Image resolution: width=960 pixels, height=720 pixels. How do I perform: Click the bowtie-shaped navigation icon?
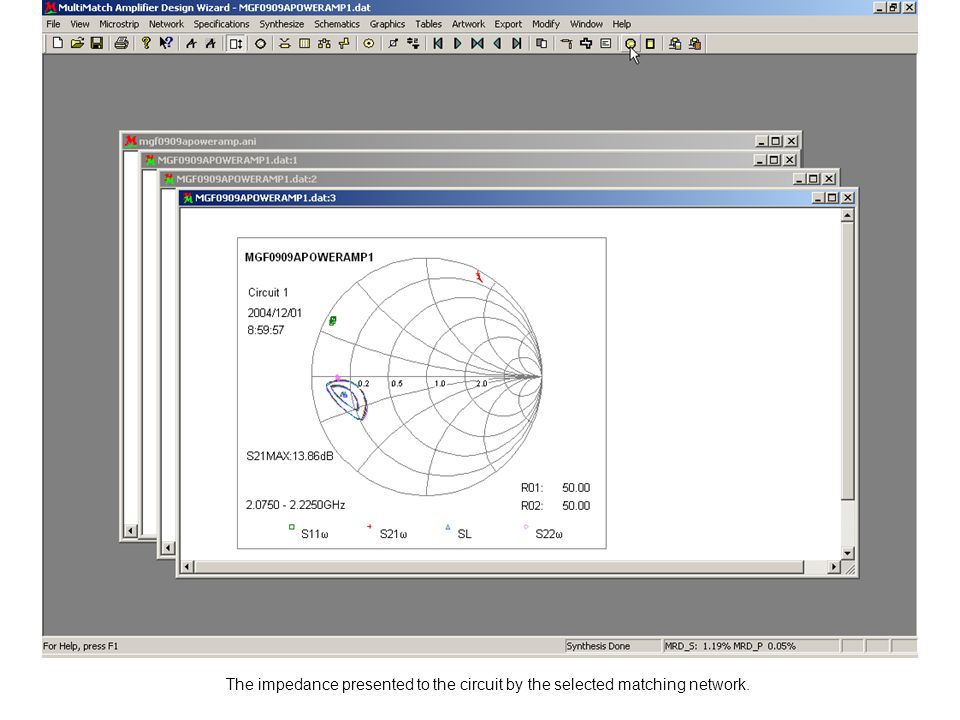[478, 43]
